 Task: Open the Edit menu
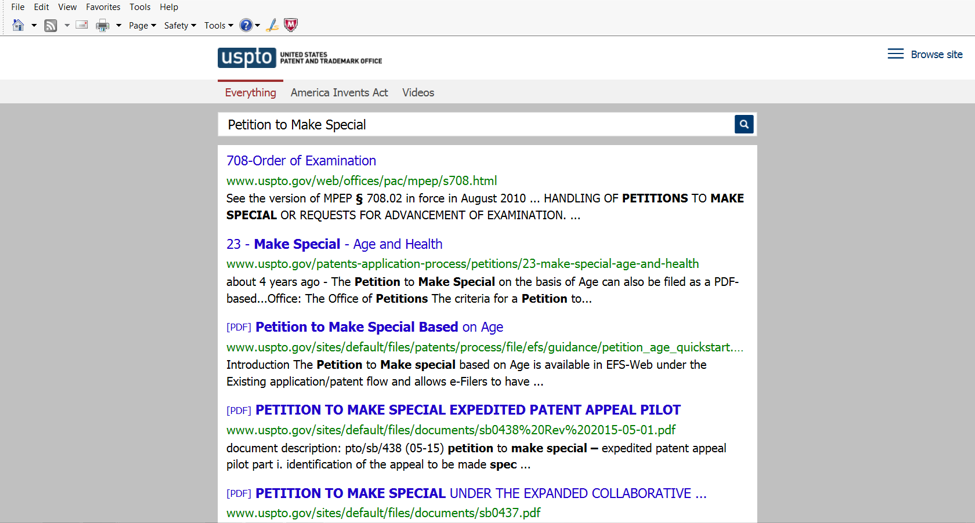41,7
